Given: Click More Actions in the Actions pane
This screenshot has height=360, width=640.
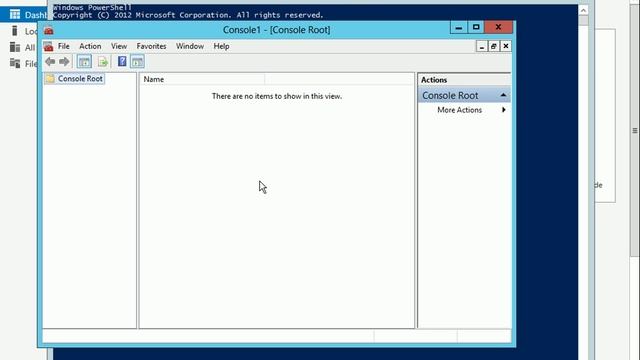Looking at the screenshot, I should point(459,110).
